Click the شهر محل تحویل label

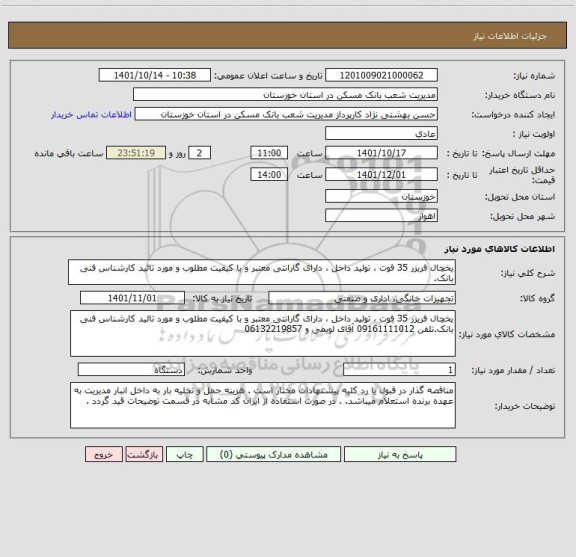pos(523,216)
